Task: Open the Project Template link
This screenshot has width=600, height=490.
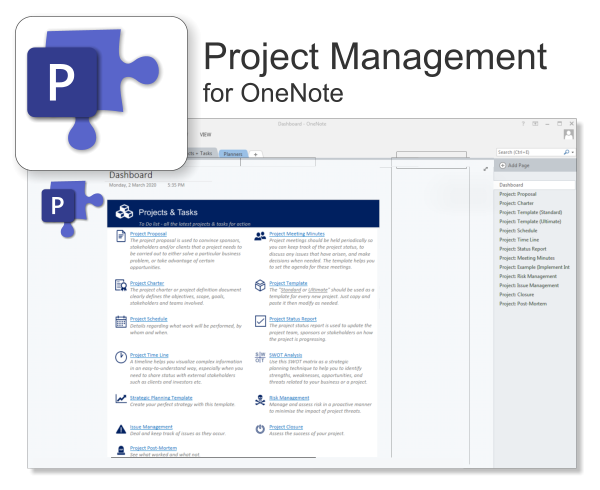Action: [288, 283]
